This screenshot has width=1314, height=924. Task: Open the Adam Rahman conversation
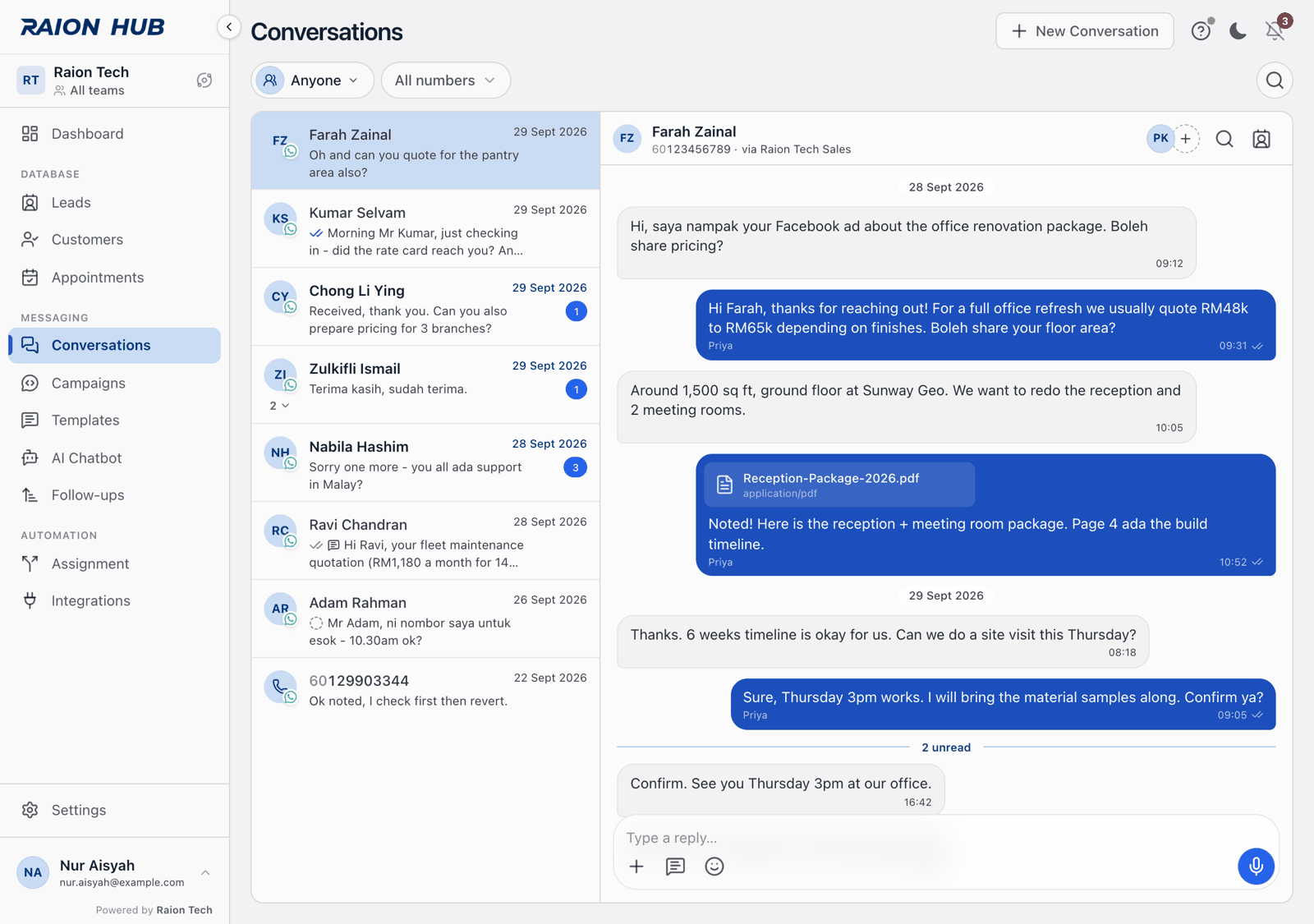tap(425, 619)
